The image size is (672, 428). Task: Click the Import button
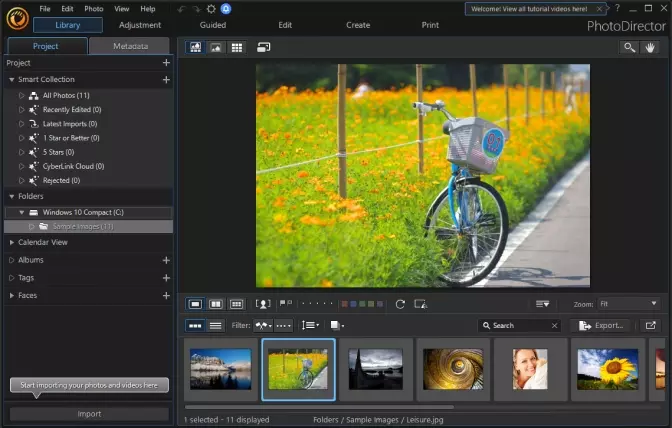pos(89,413)
